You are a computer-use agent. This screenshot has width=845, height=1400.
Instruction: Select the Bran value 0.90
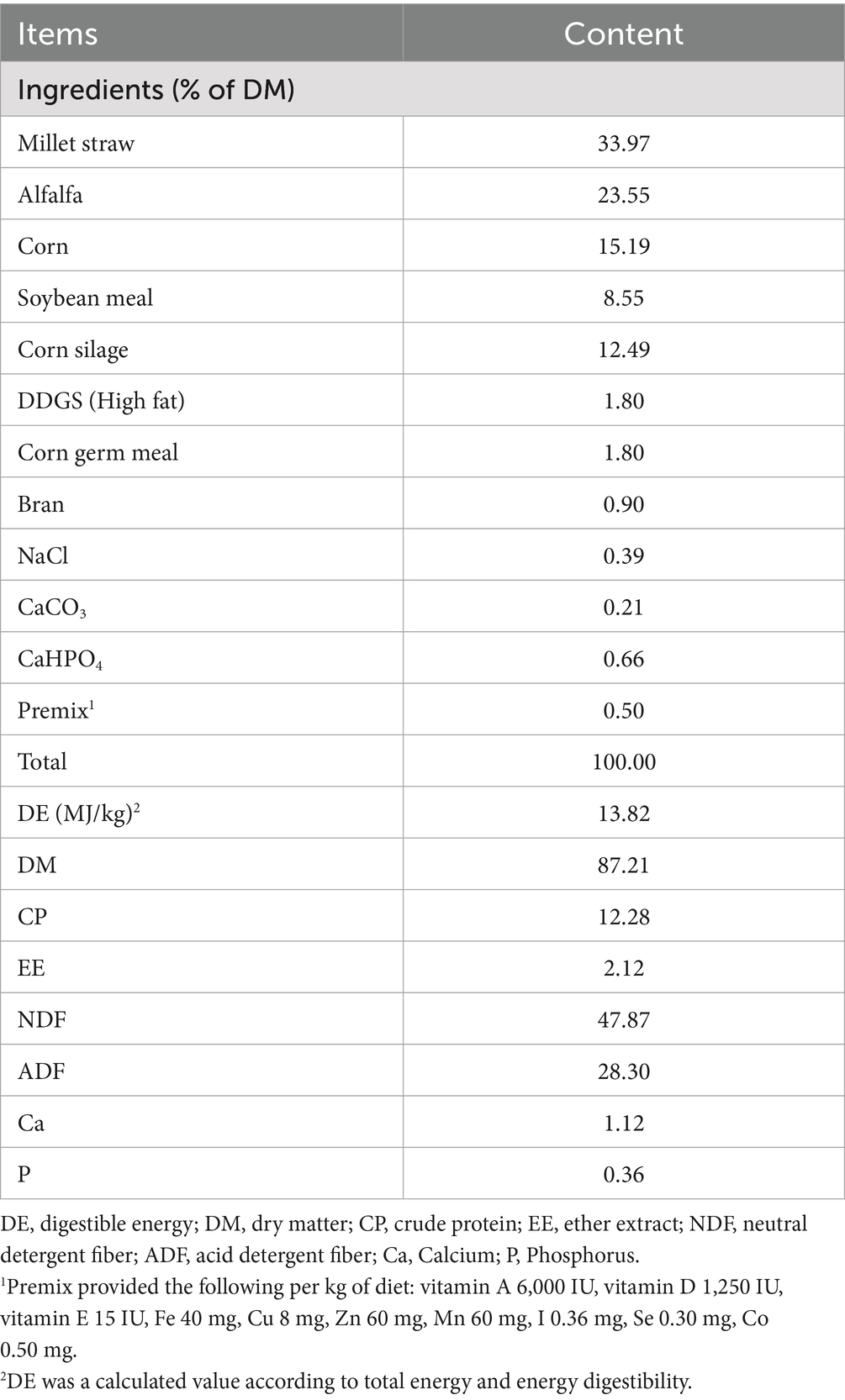(623, 504)
